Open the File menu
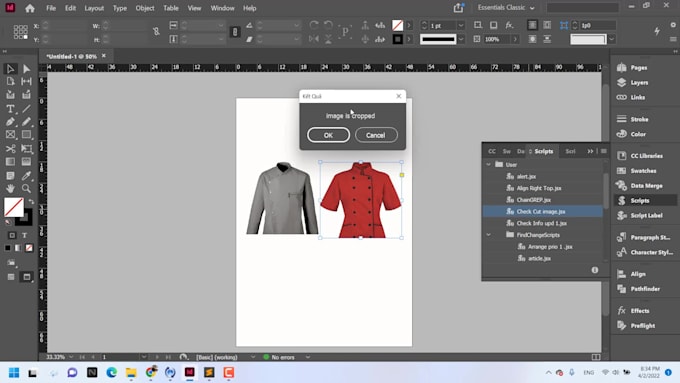The height and width of the screenshot is (383, 680). [x=51, y=8]
